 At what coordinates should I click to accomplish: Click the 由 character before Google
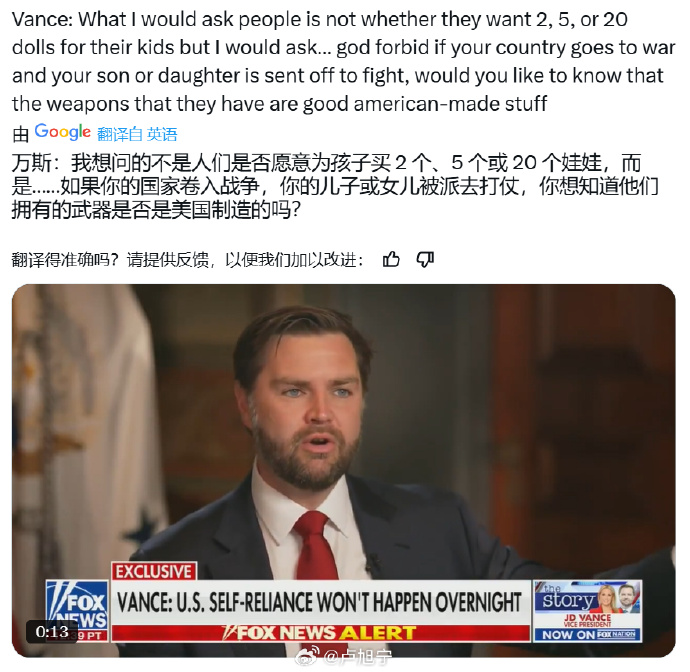pos(21,134)
